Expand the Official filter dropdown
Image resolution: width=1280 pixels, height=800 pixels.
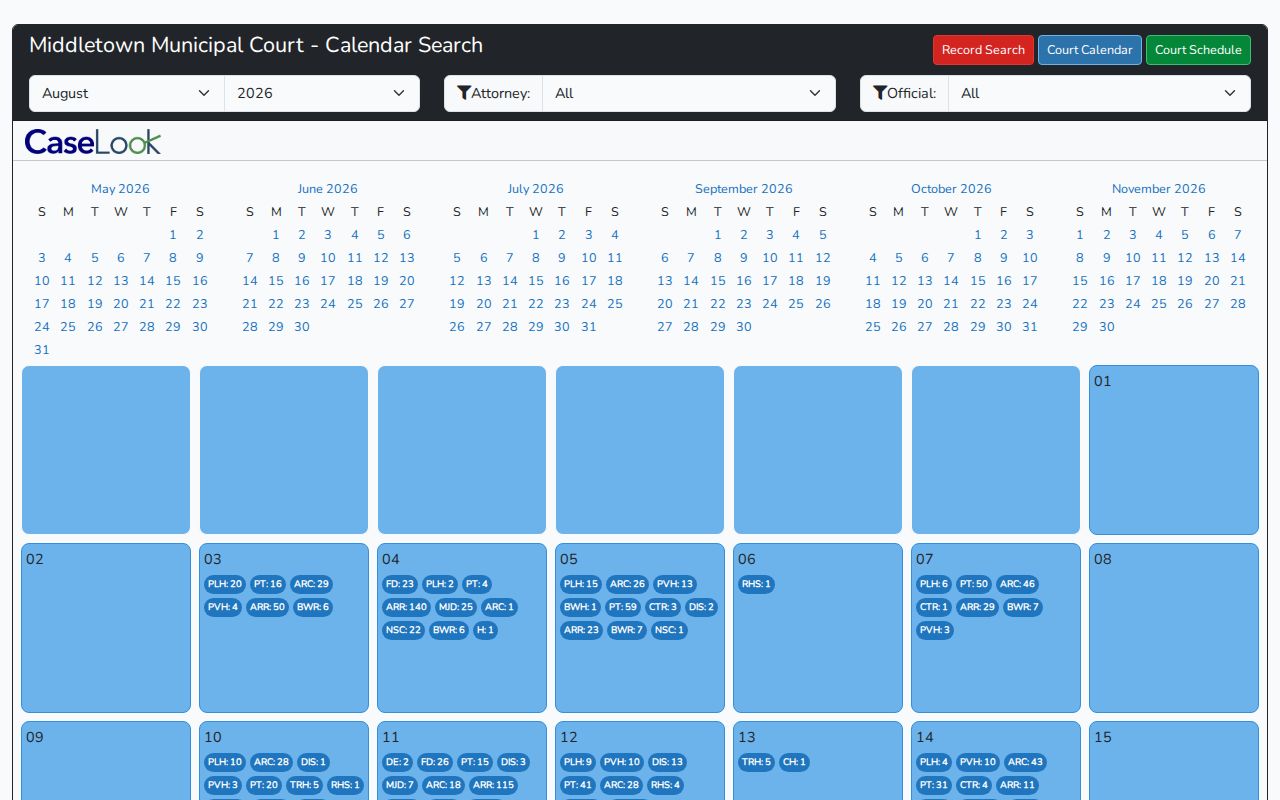coord(1099,93)
